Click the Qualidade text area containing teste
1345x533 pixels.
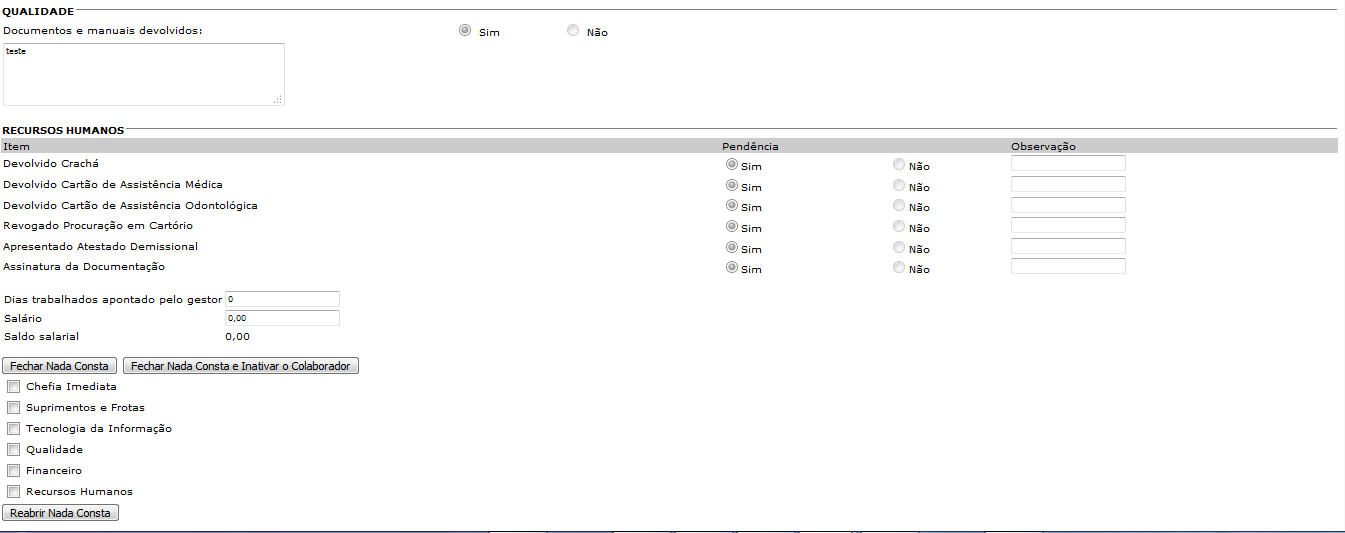coord(143,74)
